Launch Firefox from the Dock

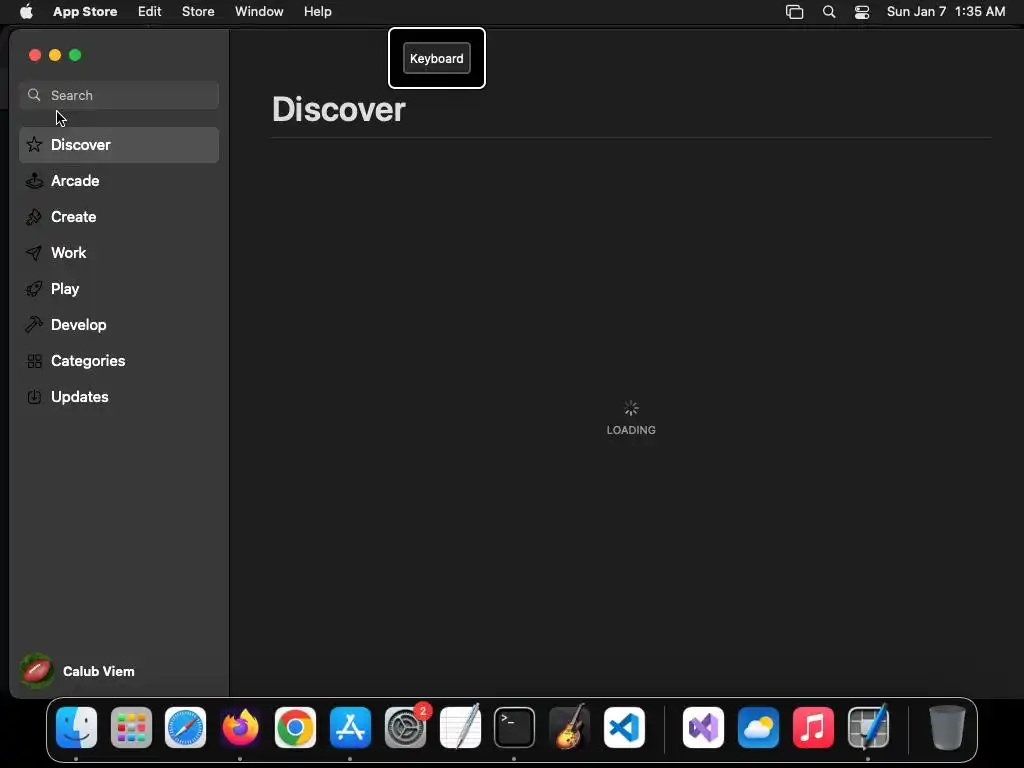[x=240, y=728]
